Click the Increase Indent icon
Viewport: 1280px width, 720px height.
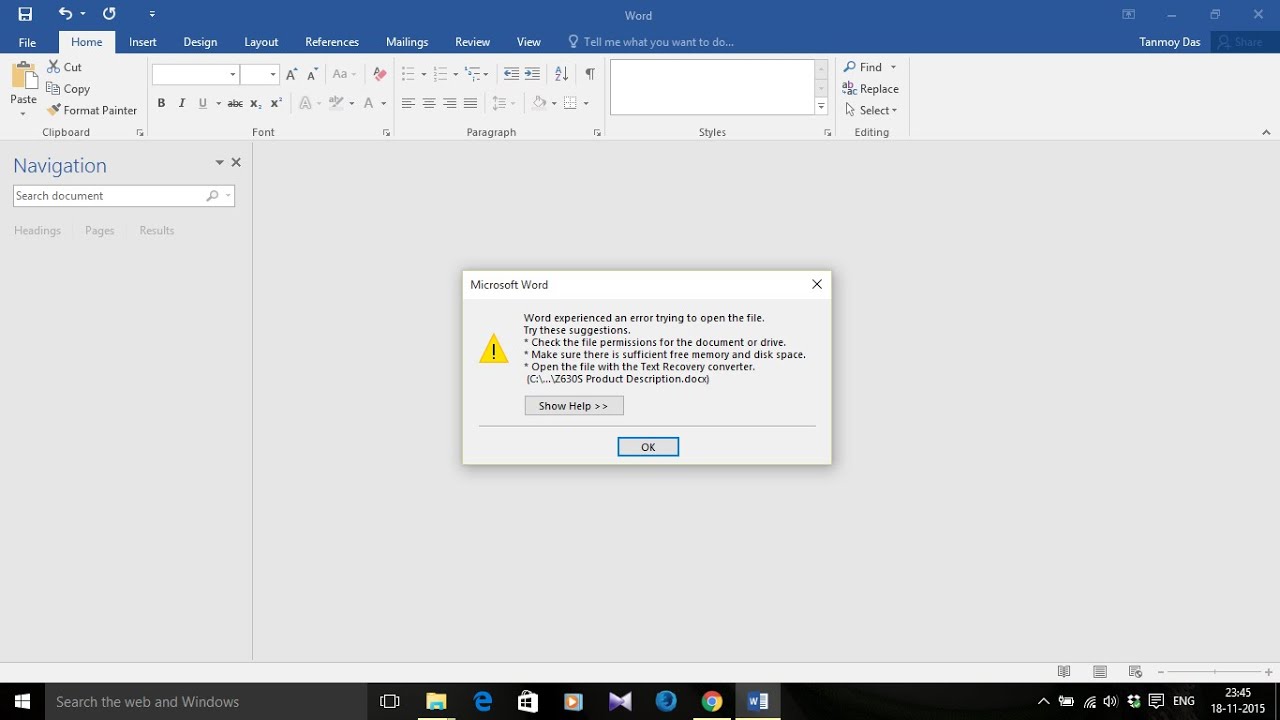pos(532,74)
